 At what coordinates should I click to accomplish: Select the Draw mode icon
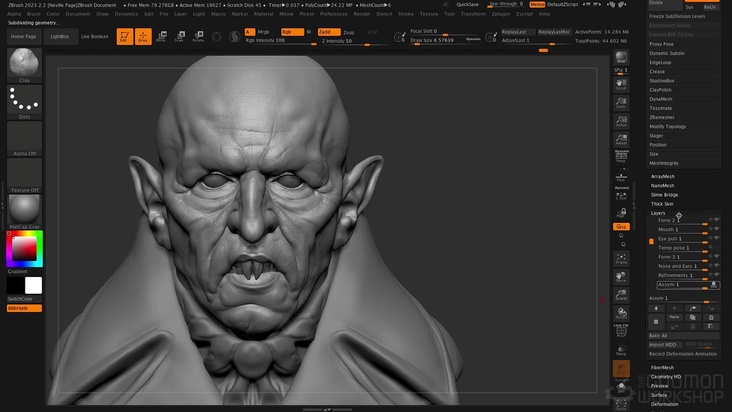click(143, 37)
